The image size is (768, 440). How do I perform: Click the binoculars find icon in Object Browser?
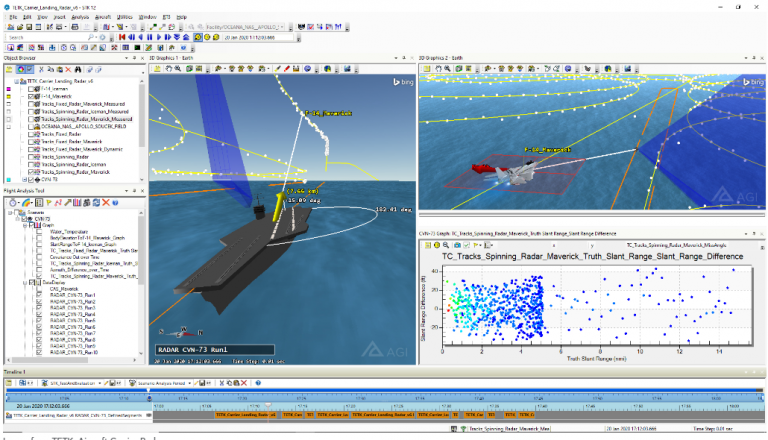(x=78, y=70)
